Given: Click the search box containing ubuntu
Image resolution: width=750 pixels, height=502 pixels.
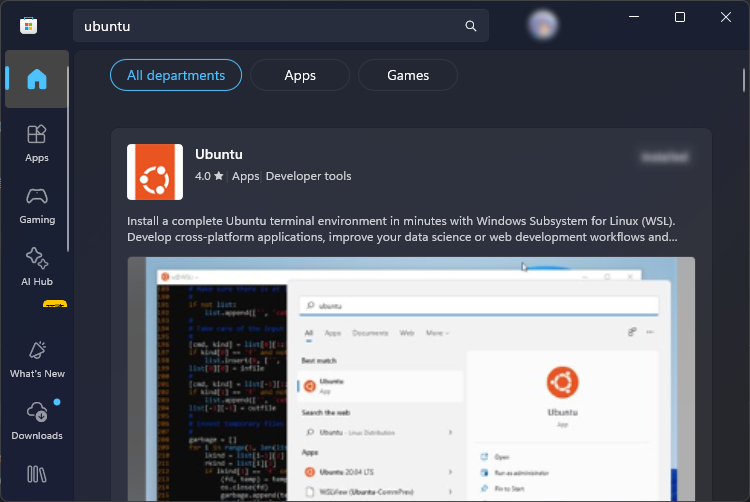Looking at the screenshot, I should click(x=281, y=26).
